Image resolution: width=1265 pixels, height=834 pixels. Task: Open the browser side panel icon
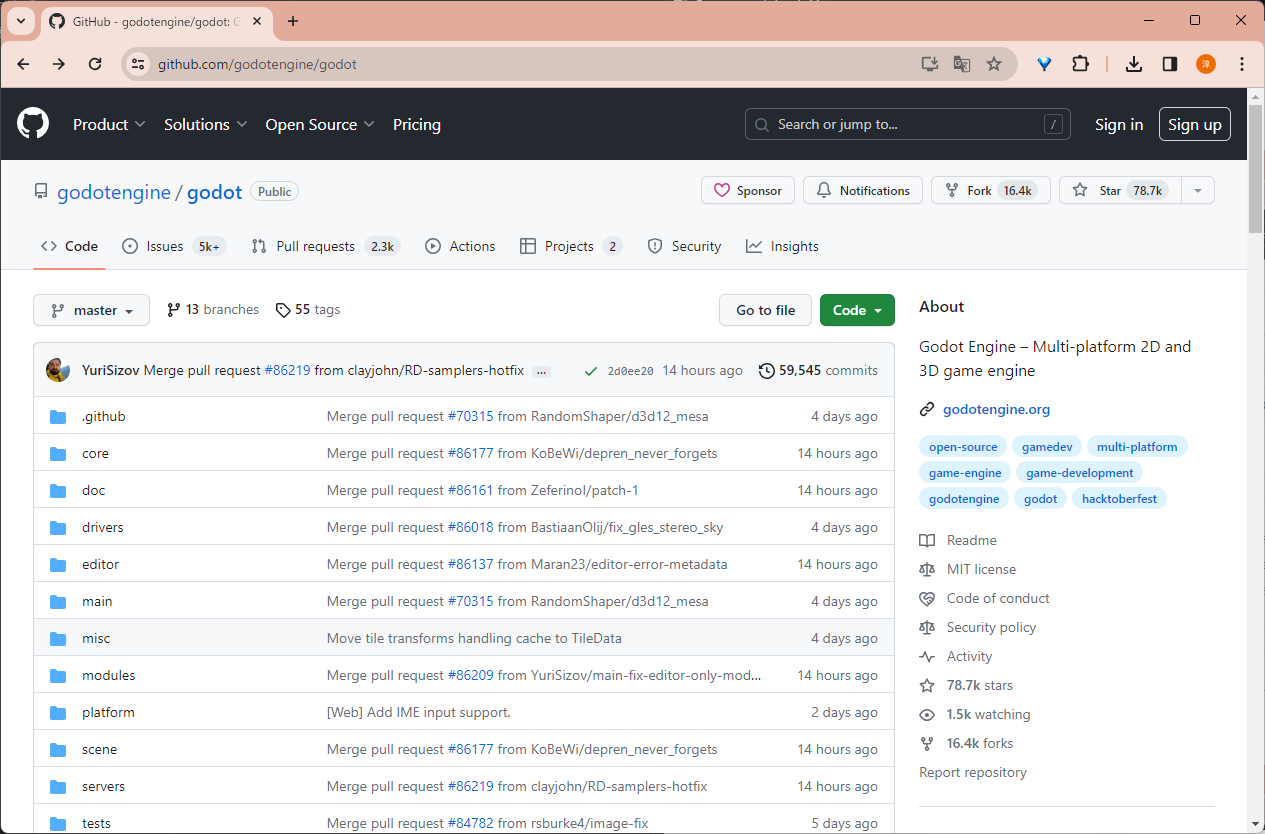pyautogui.click(x=1169, y=64)
